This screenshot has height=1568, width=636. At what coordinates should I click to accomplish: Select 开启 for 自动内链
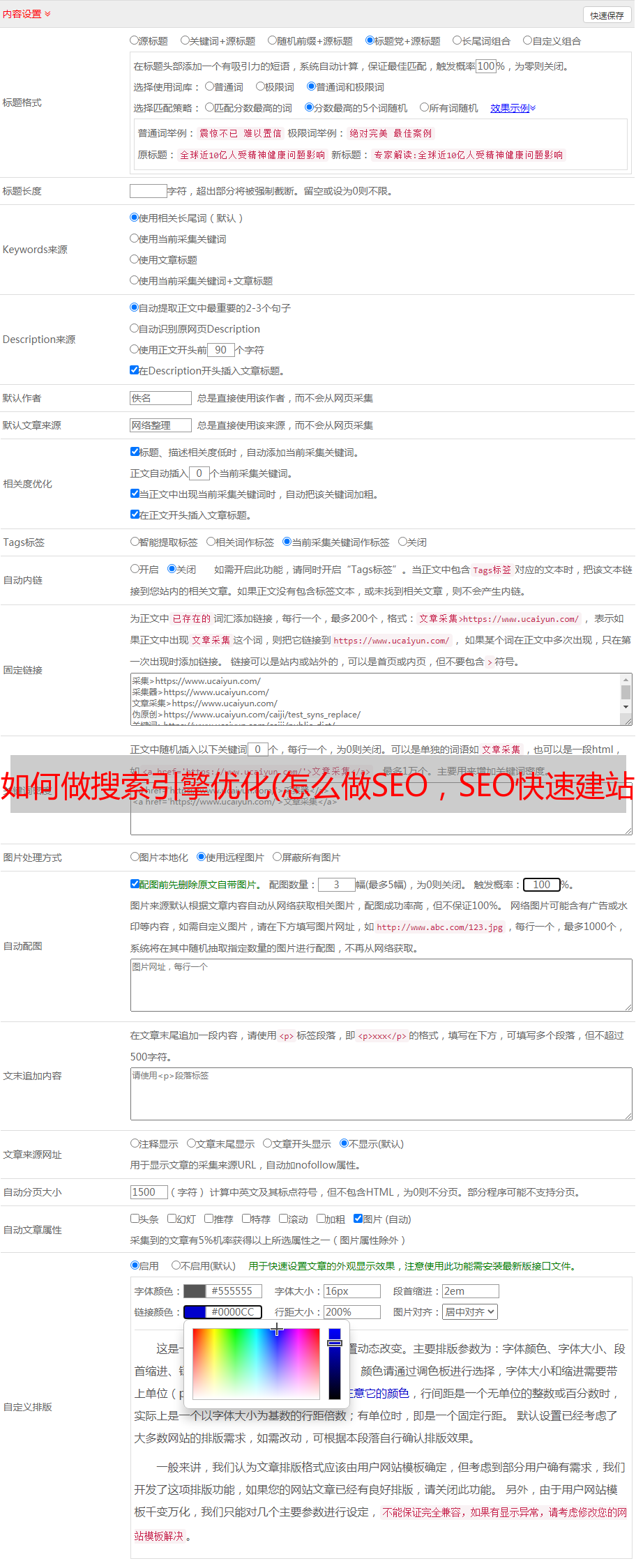click(135, 569)
